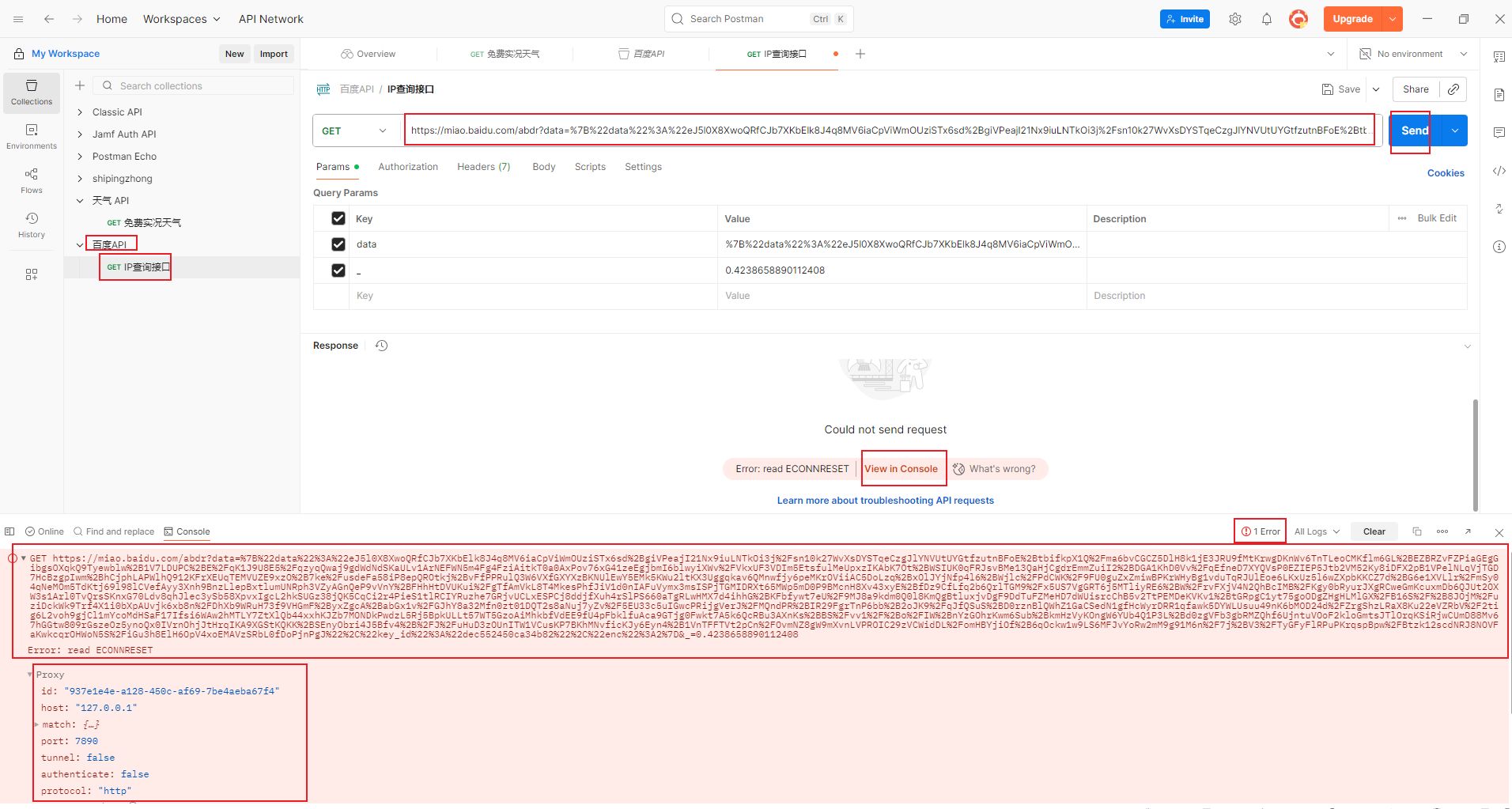The height and width of the screenshot is (809, 1512).
Task: Click View in Console link
Action: (x=901, y=469)
